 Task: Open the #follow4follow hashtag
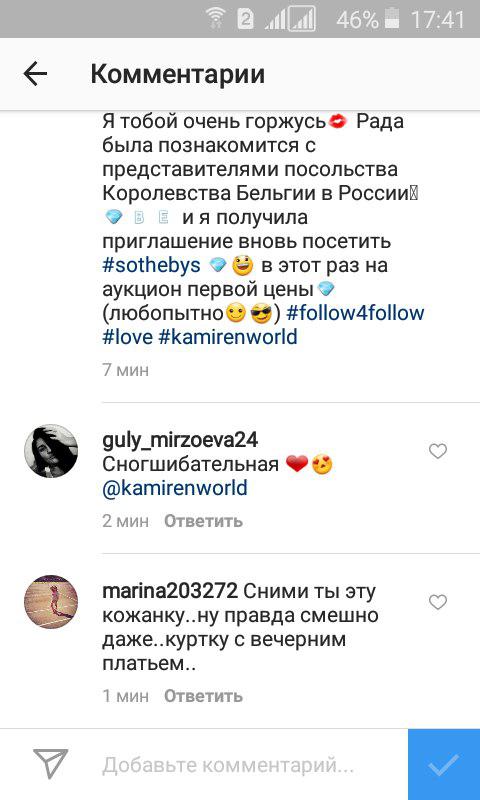pyautogui.click(x=356, y=313)
